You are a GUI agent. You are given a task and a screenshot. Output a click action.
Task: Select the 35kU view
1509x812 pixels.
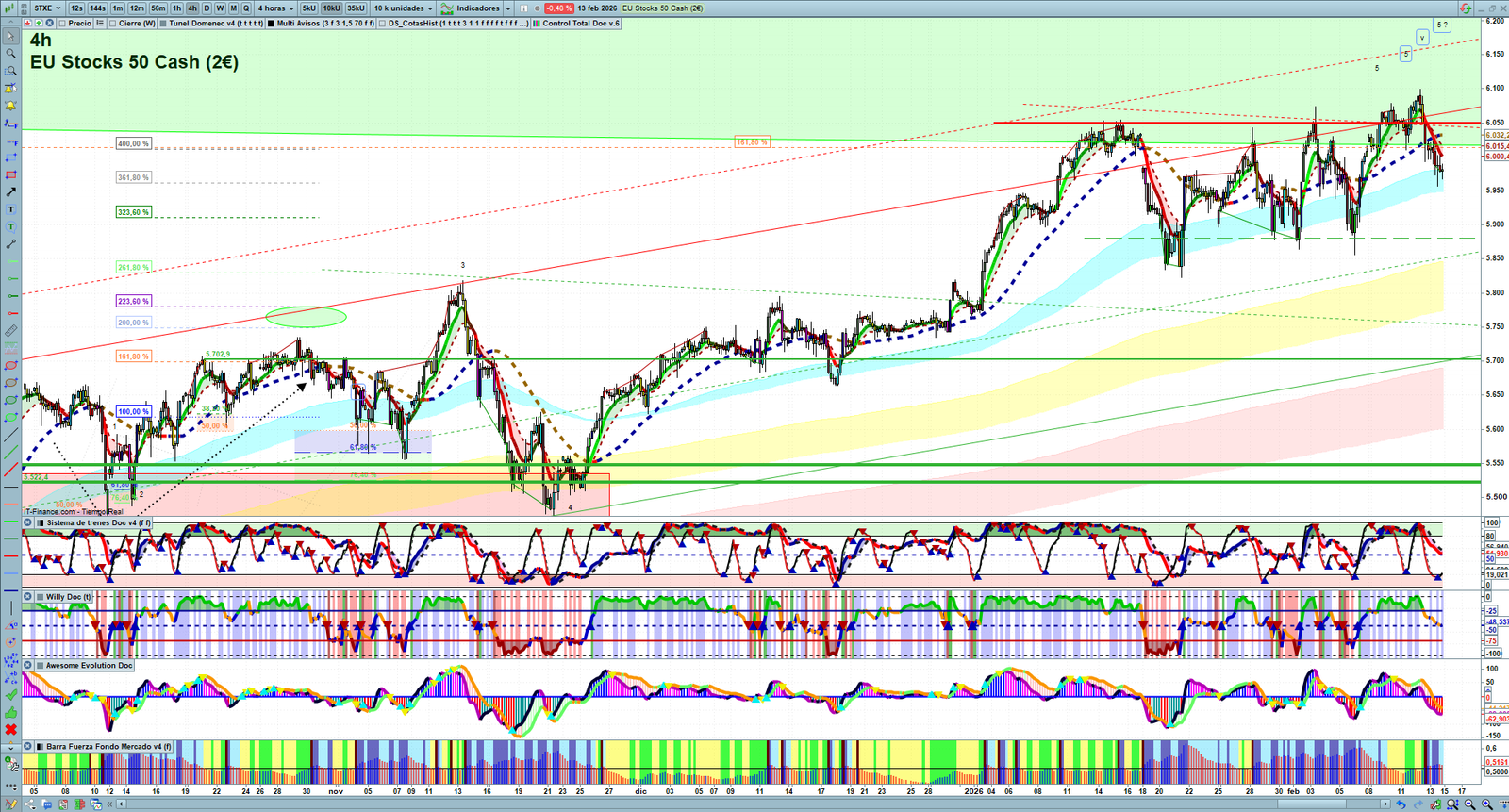pos(356,8)
